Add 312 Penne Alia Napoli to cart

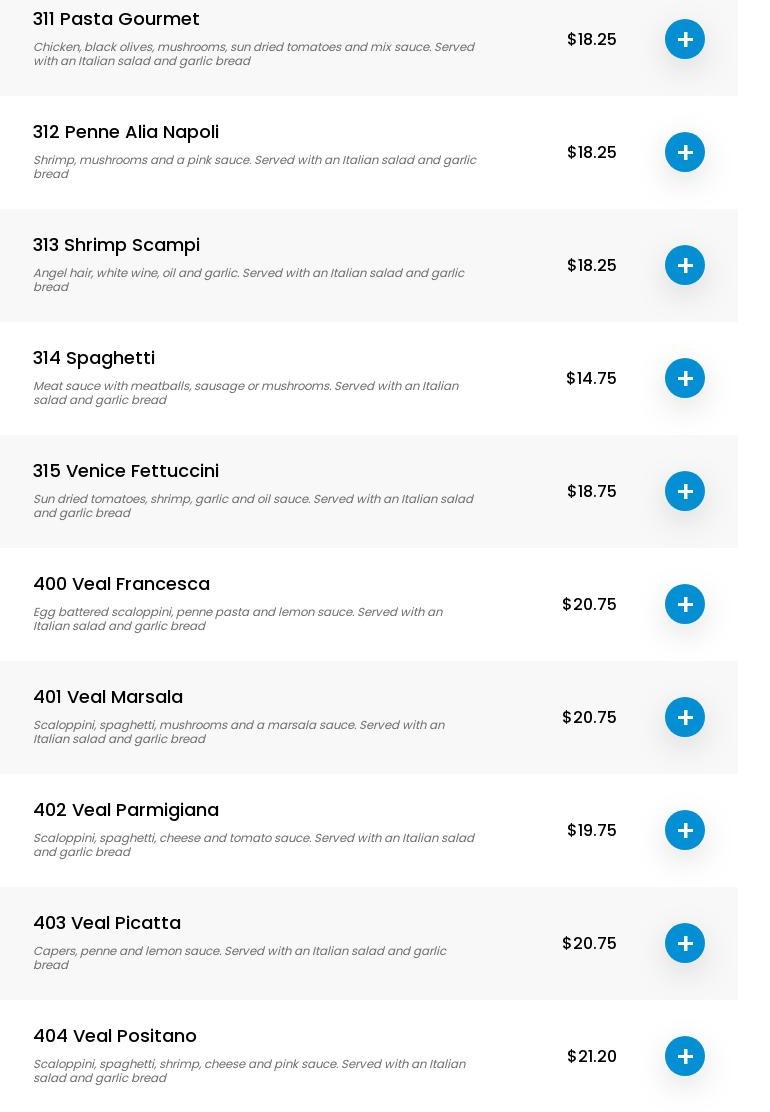pos(685,152)
